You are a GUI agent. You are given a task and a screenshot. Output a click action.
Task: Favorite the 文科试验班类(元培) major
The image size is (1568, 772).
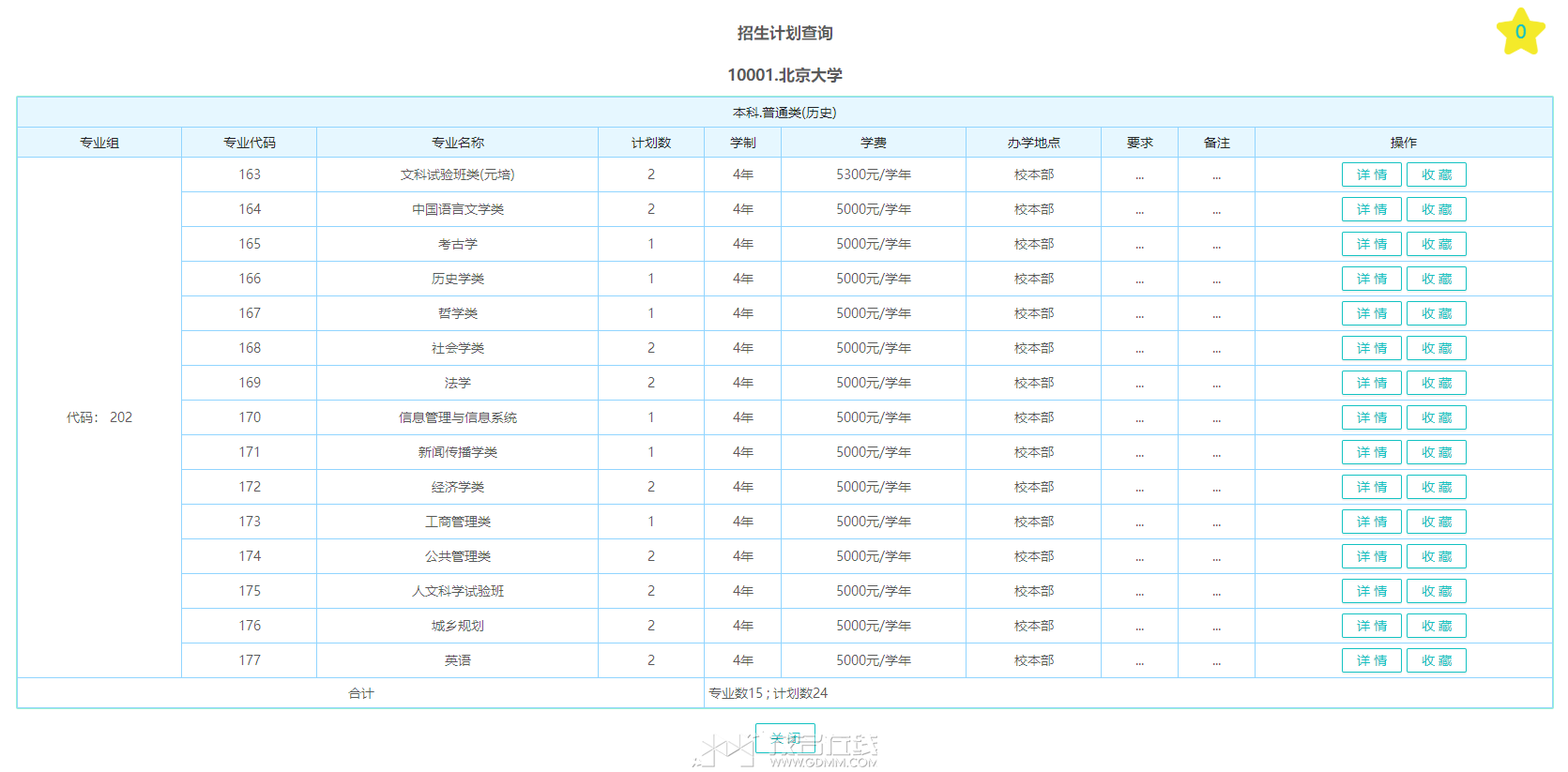(1436, 174)
